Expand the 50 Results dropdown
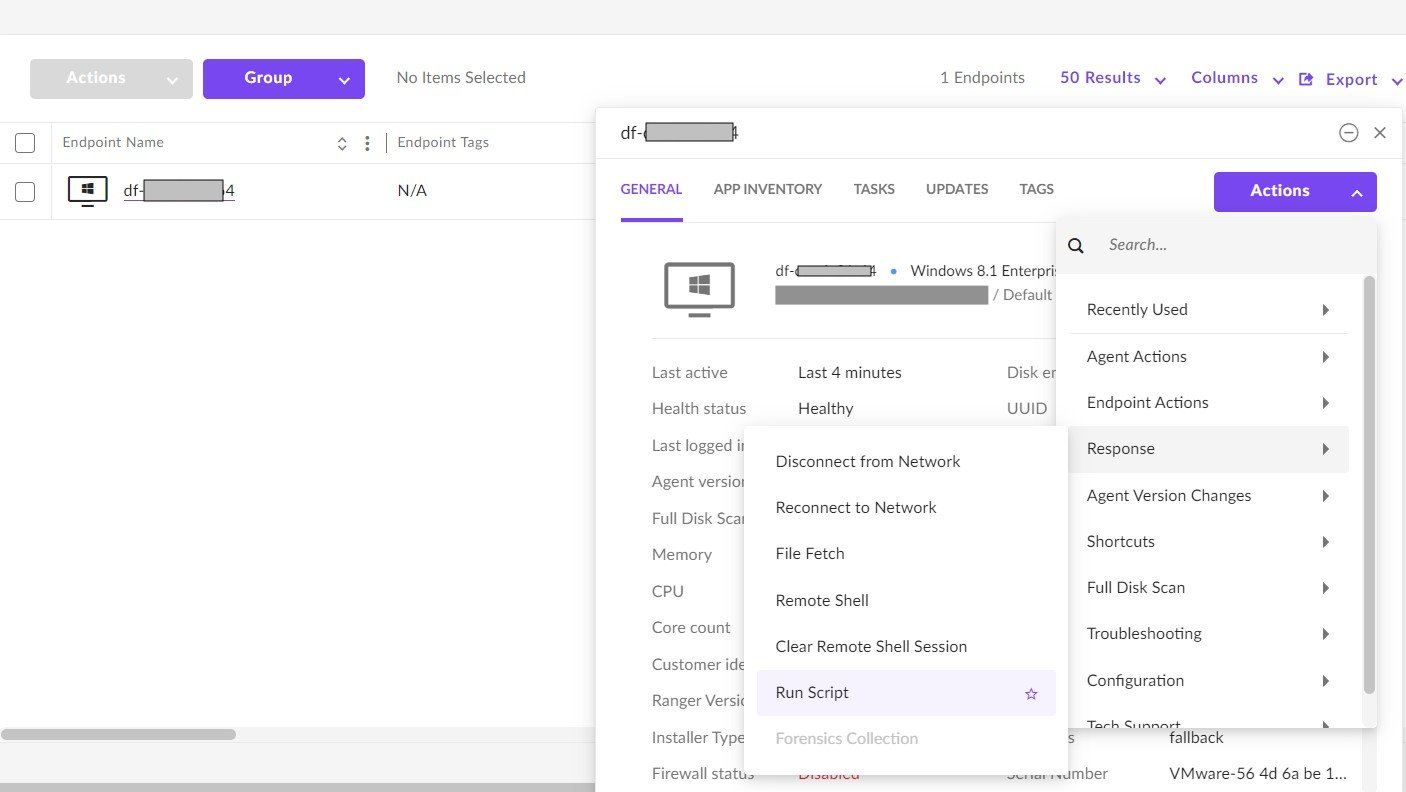Screen dimensions: 1406x792 (x=1112, y=78)
